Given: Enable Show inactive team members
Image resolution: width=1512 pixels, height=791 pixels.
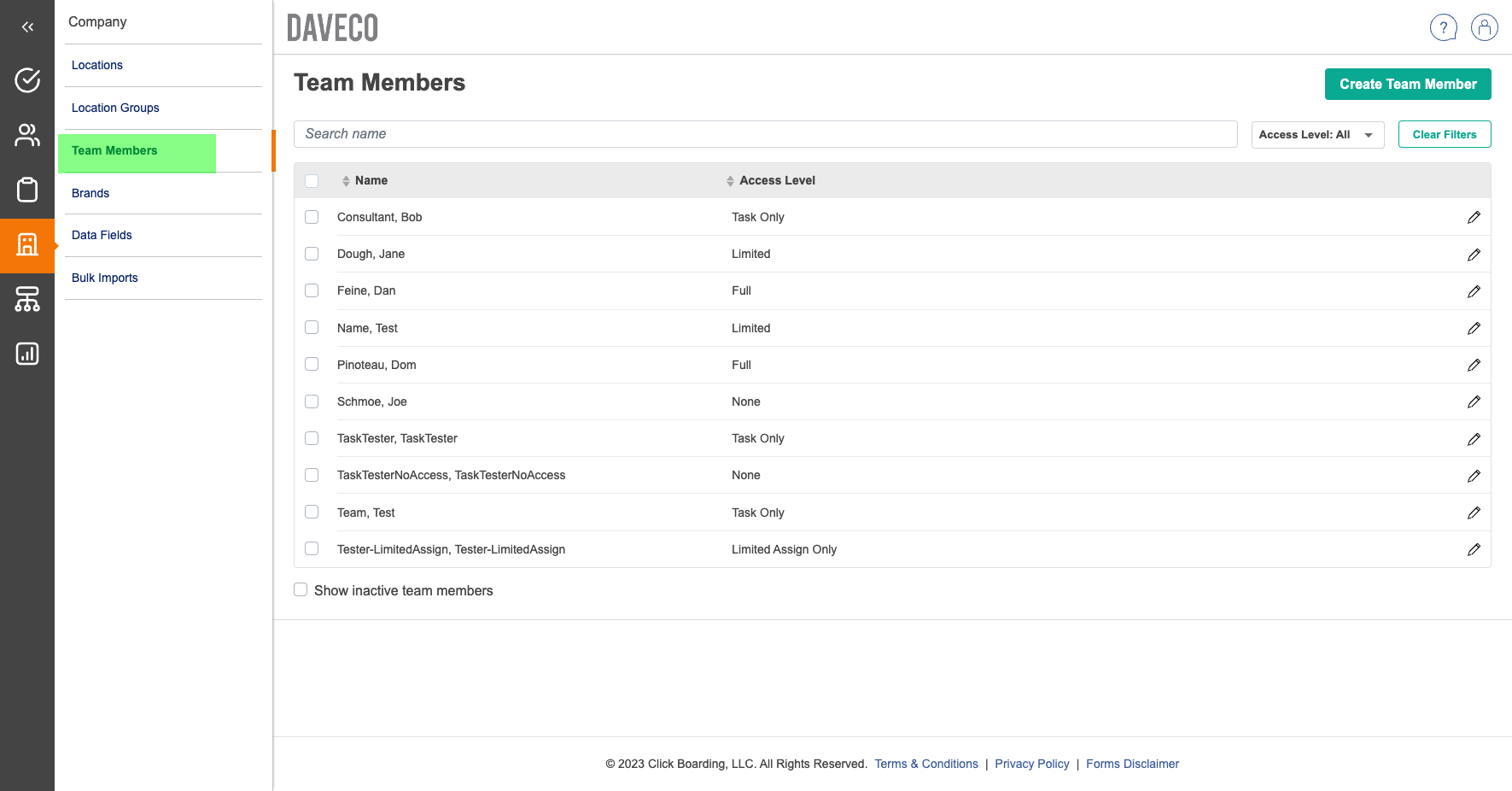Looking at the screenshot, I should (x=301, y=590).
